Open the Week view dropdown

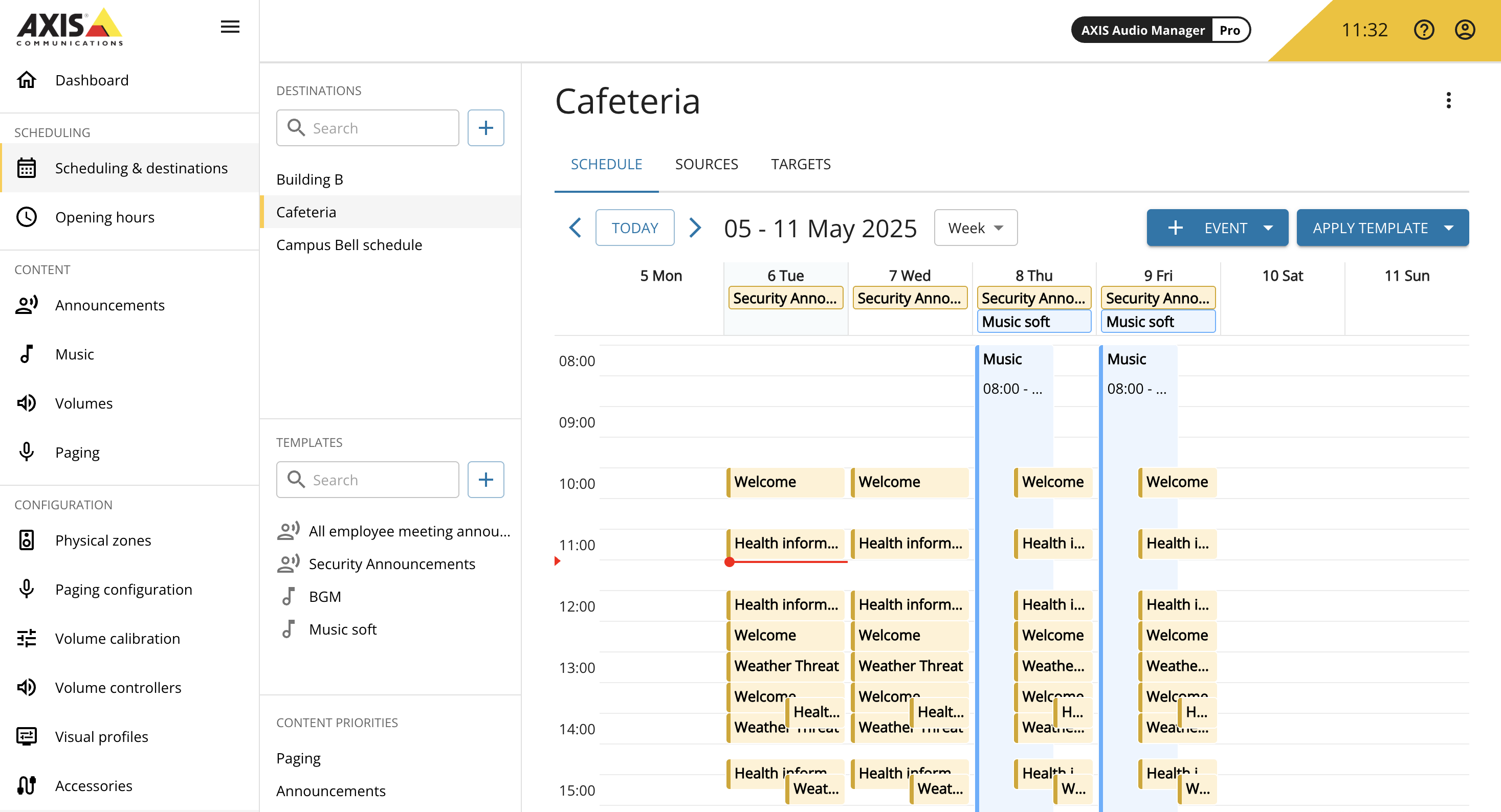976,228
